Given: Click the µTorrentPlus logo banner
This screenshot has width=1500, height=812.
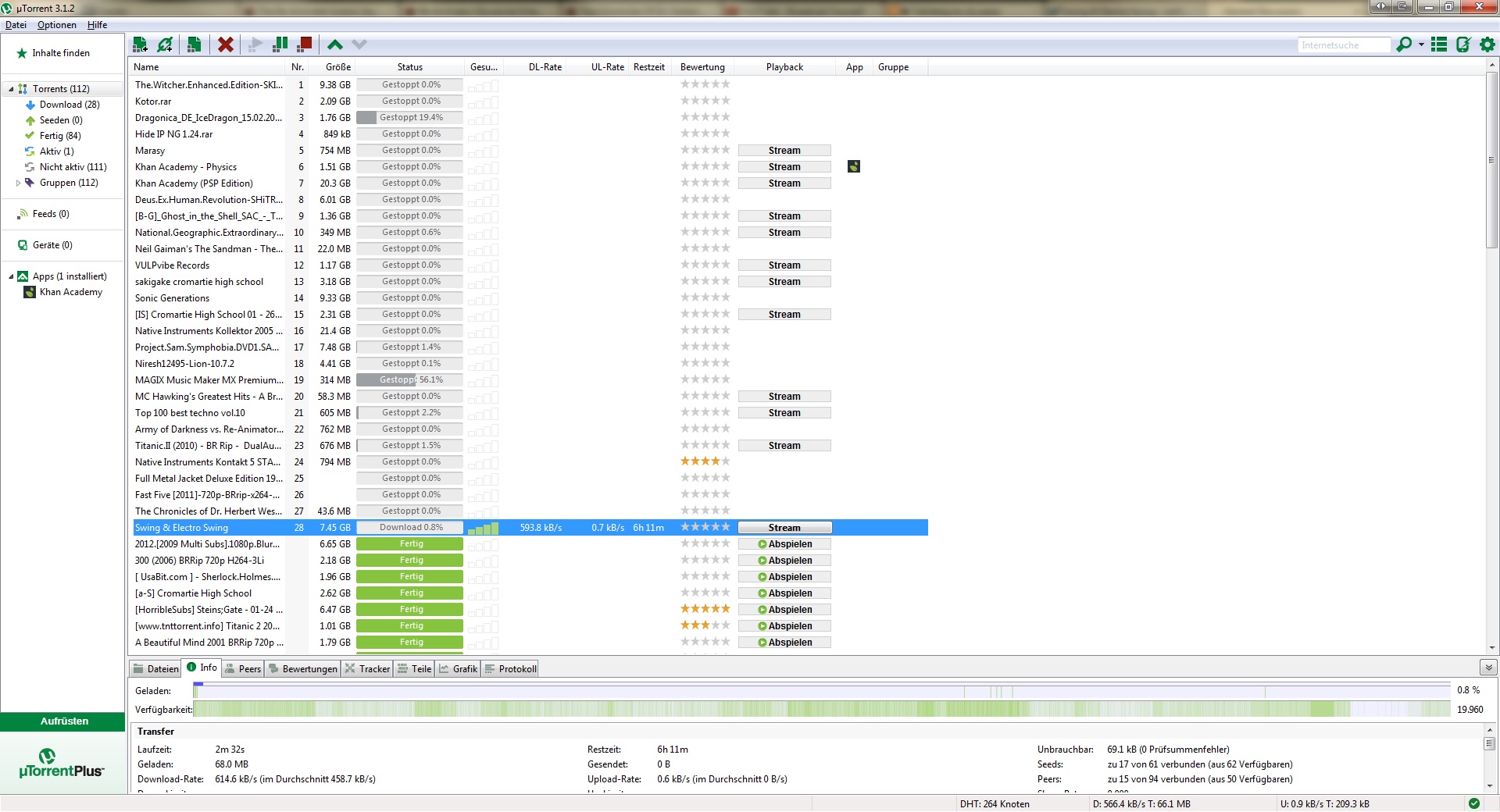Looking at the screenshot, I should coord(62,764).
